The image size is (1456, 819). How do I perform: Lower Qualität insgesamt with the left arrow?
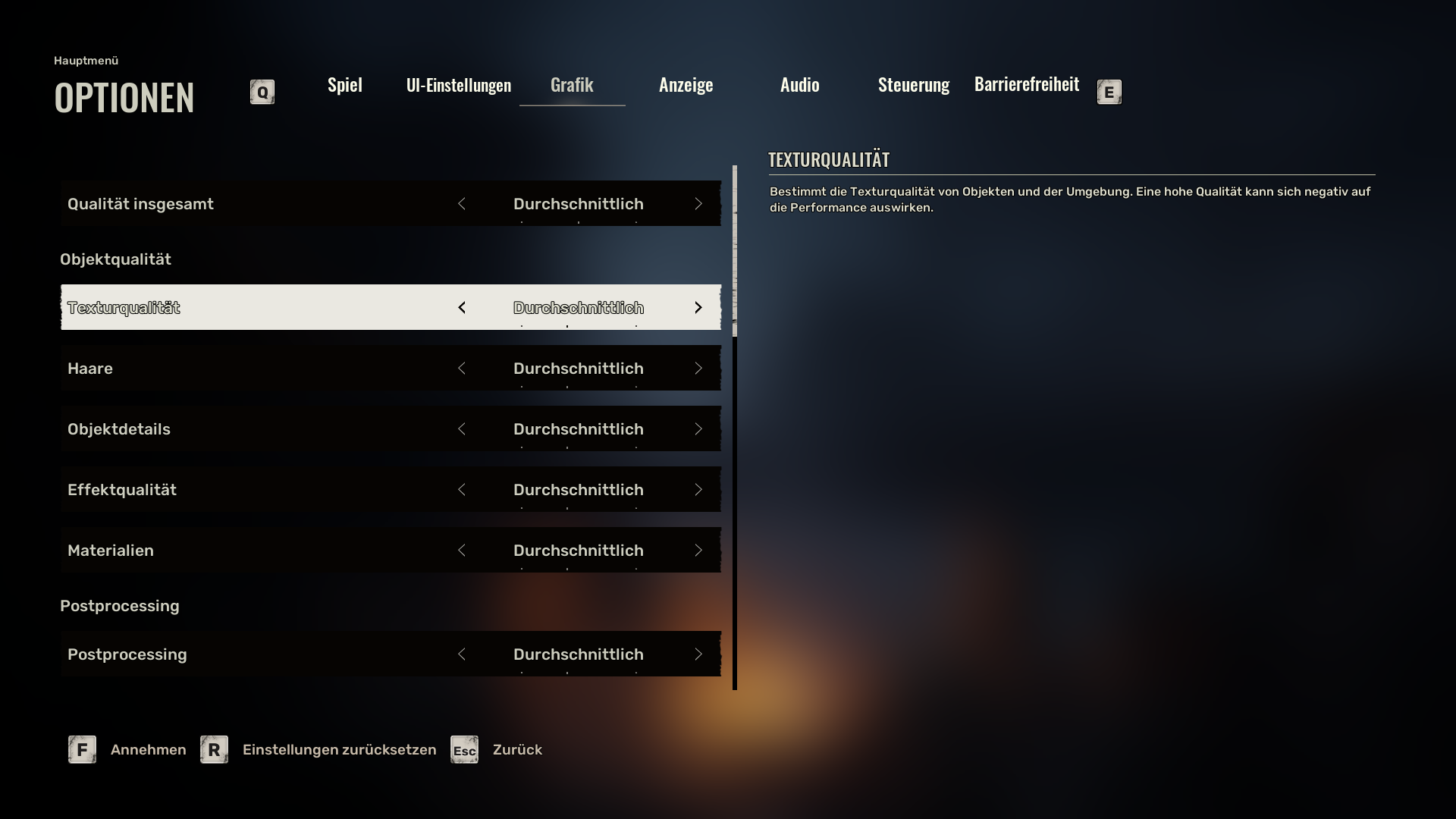point(462,204)
